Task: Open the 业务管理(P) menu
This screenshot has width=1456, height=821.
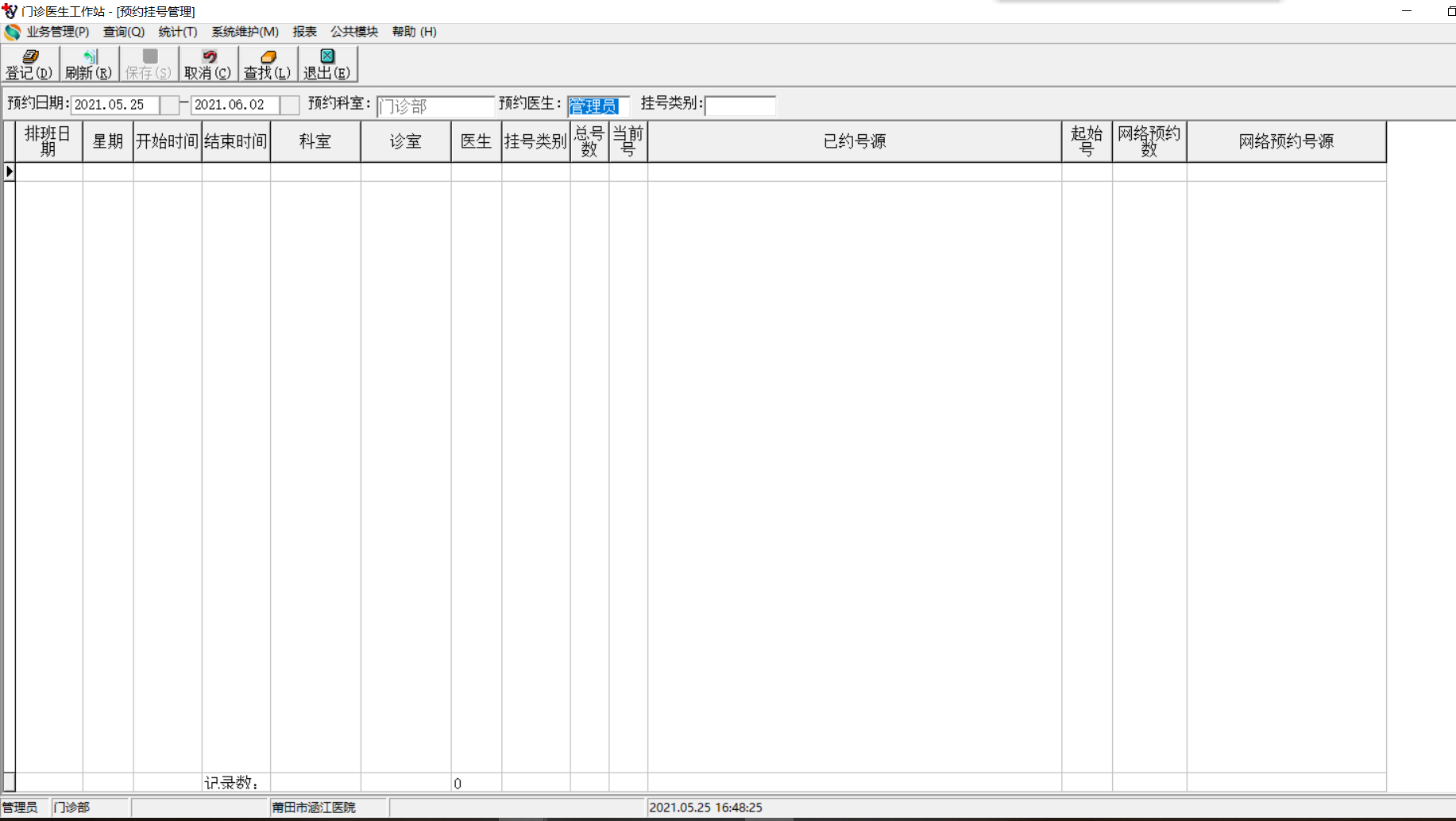Action: tap(58, 32)
